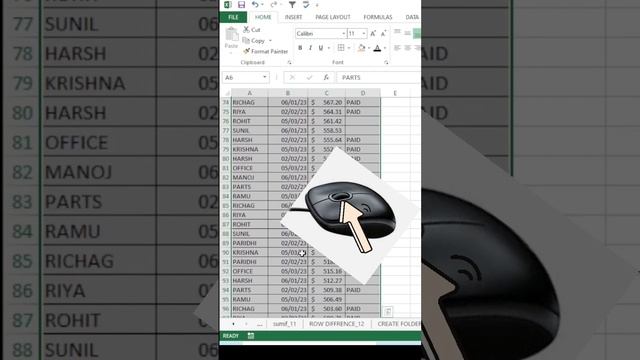Click the Cut scissors button
This screenshot has width=640, height=360.
click(251, 30)
